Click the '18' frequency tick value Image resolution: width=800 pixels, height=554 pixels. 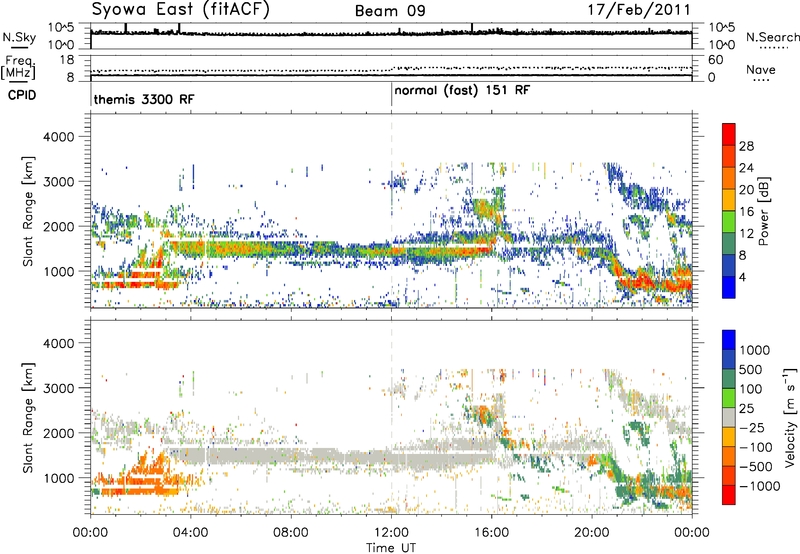click(x=67, y=60)
